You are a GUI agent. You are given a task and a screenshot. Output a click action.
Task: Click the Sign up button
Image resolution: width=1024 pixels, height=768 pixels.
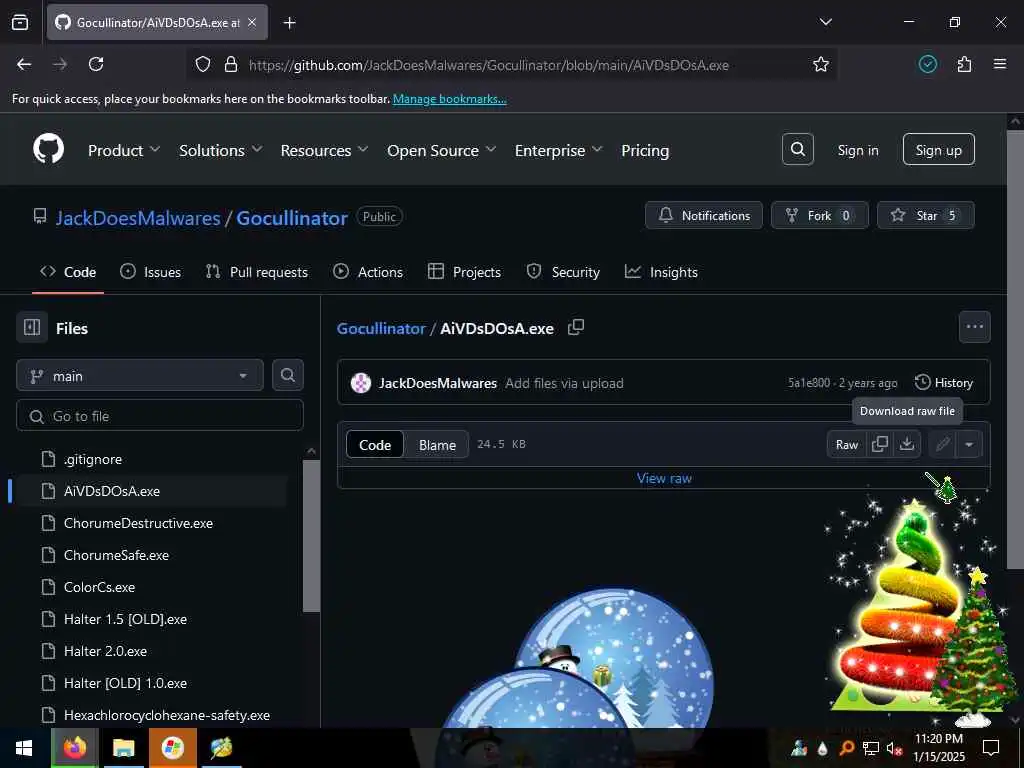(x=938, y=150)
